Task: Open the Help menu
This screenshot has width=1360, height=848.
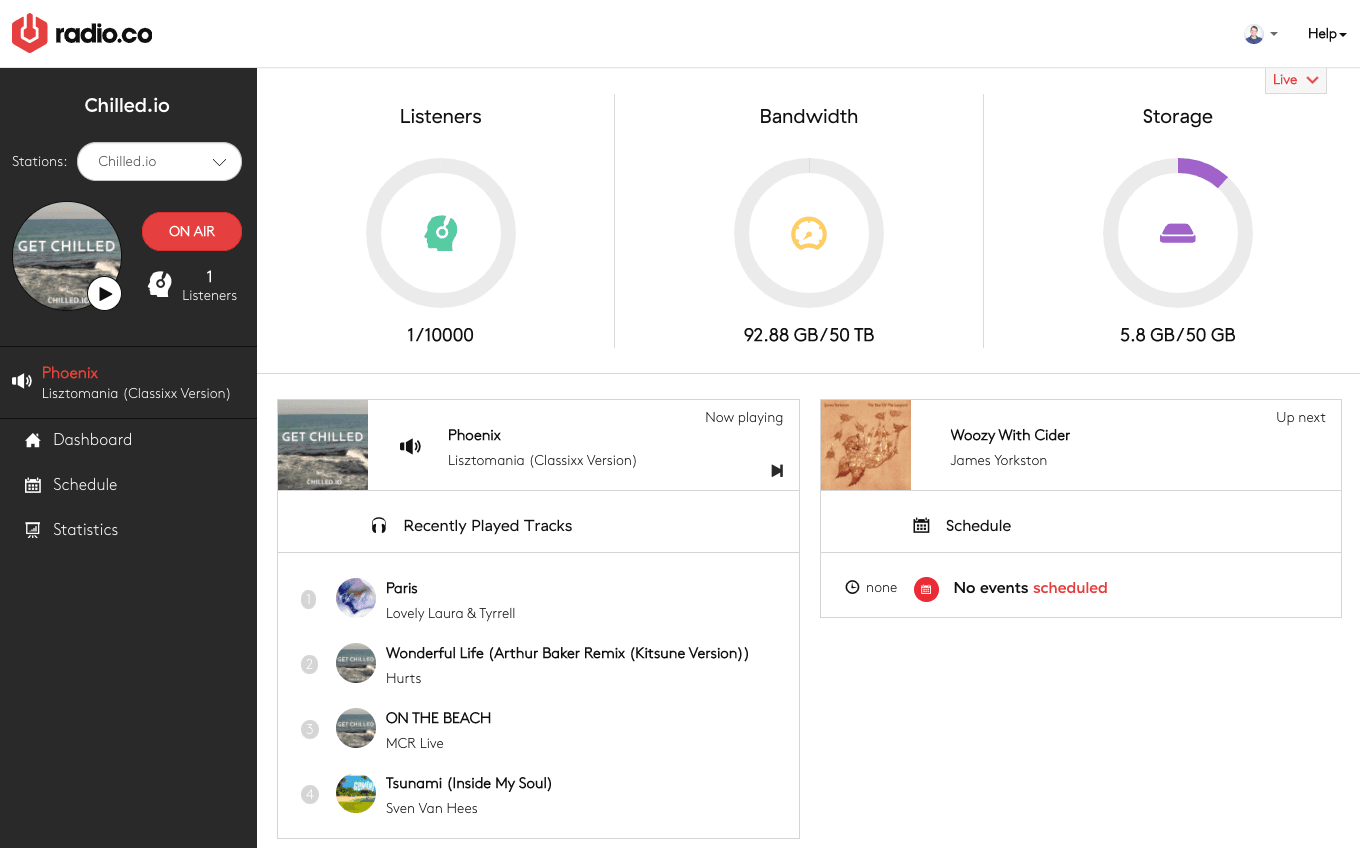Action: (1326, 33)
